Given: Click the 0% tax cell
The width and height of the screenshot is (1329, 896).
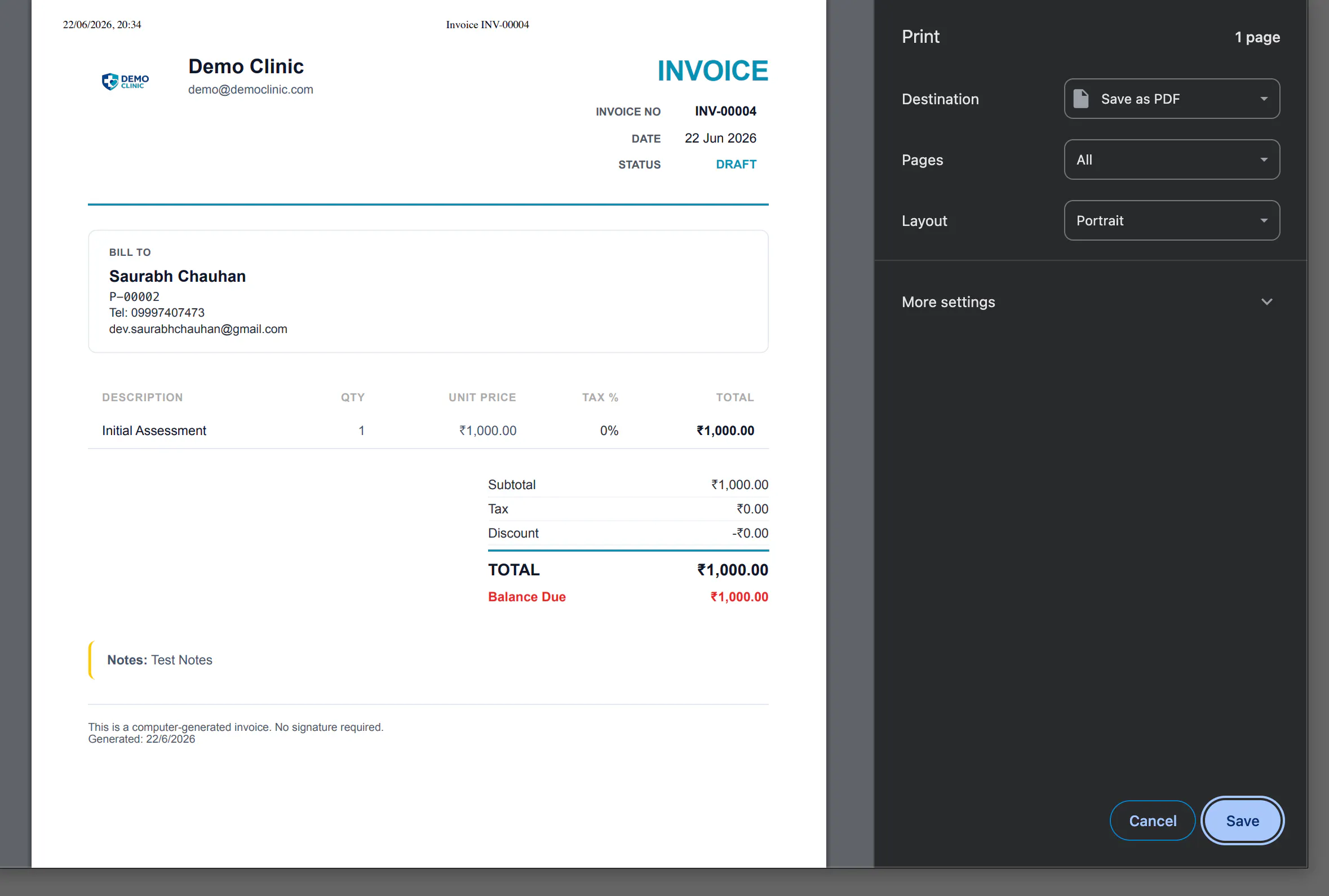Looking at the screenshot, I should click(x=609, y=431).
